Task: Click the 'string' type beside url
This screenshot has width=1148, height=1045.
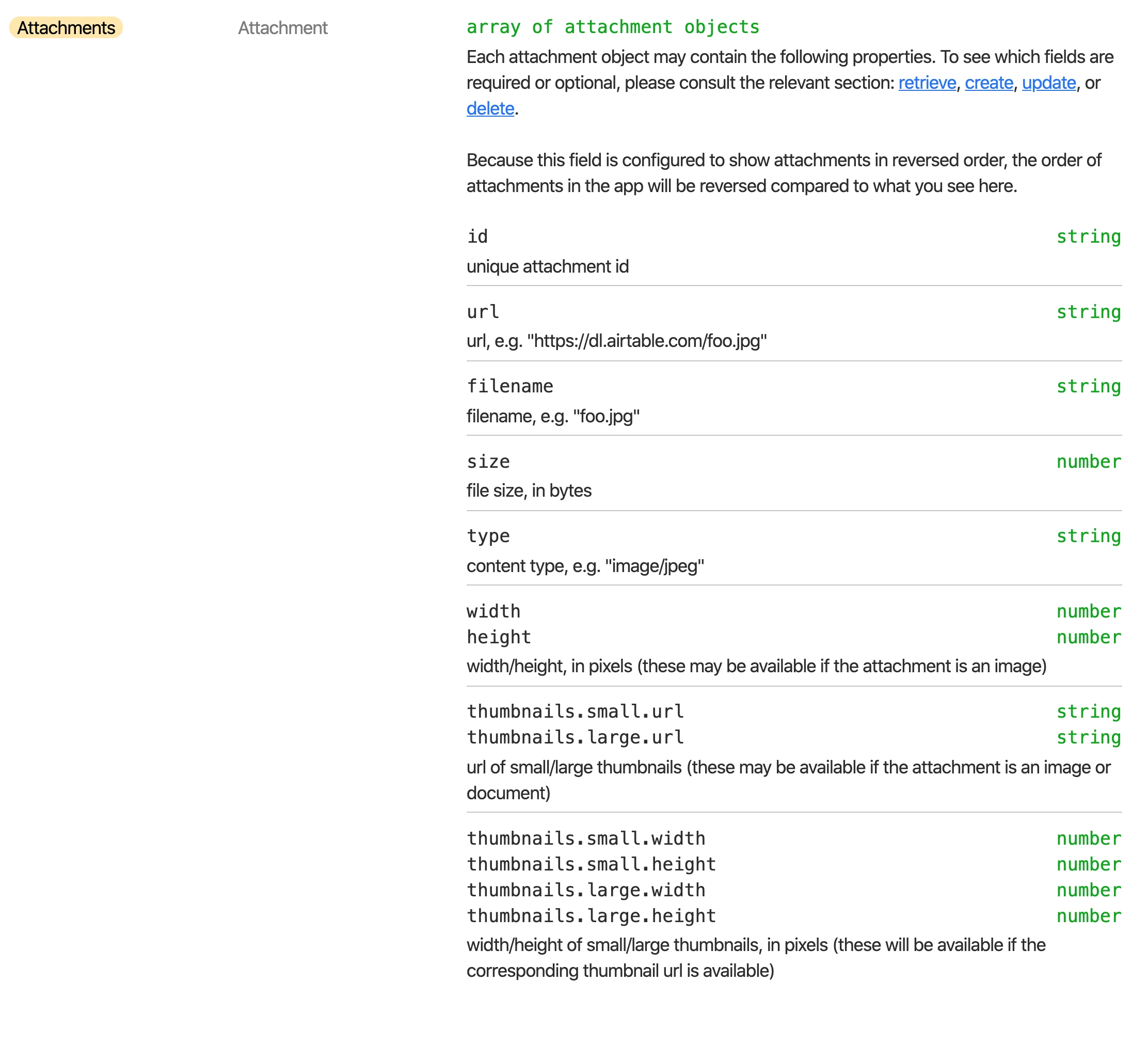Action: (x=1089, y=311)
